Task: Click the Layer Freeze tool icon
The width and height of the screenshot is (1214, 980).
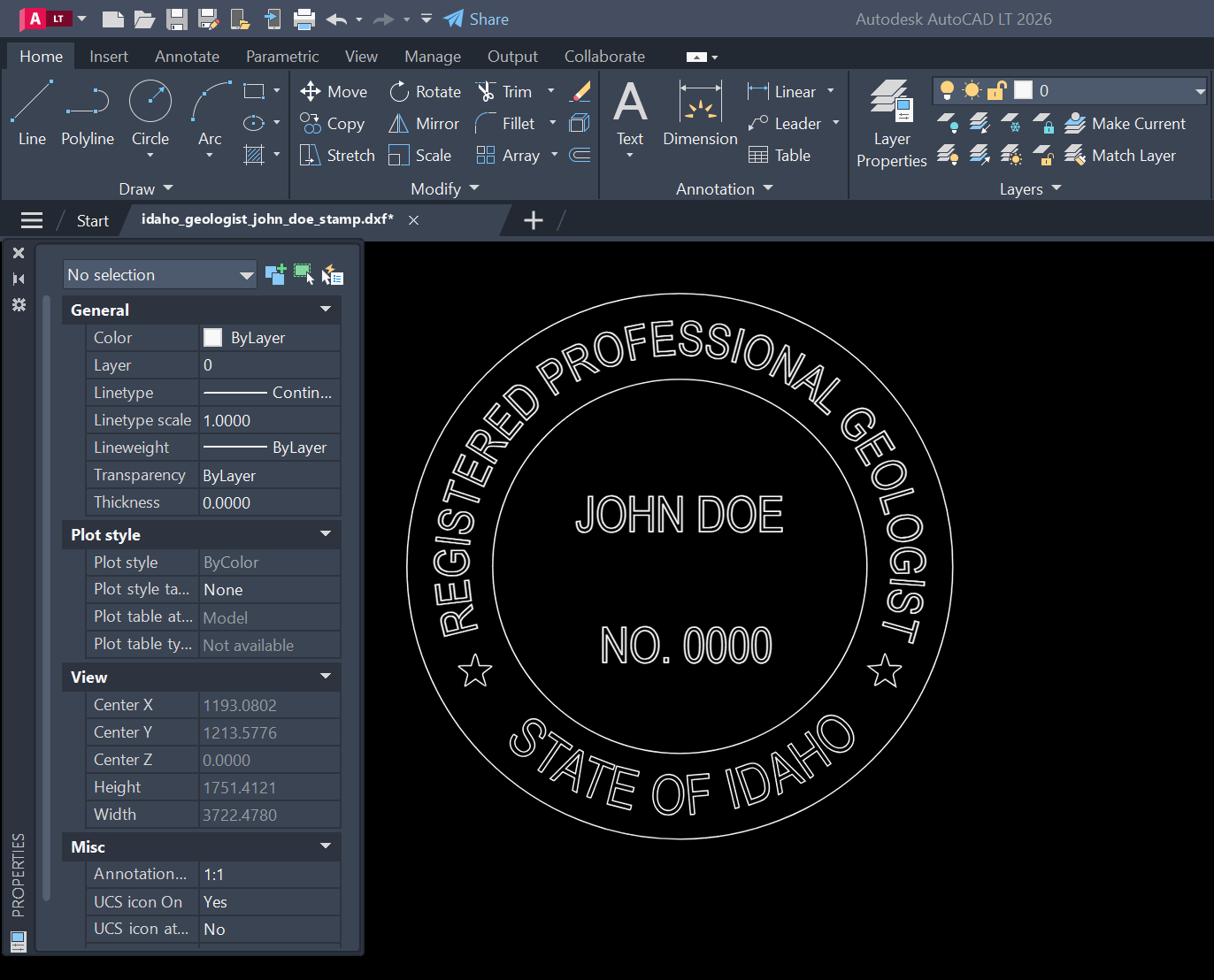Action: 1010,124
